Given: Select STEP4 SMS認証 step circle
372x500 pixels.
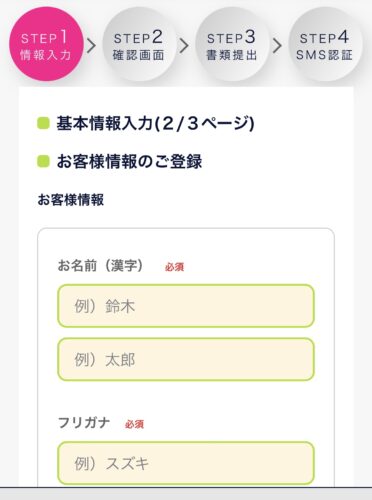Looking at the screenshot, I should click(x=324, y=45).
